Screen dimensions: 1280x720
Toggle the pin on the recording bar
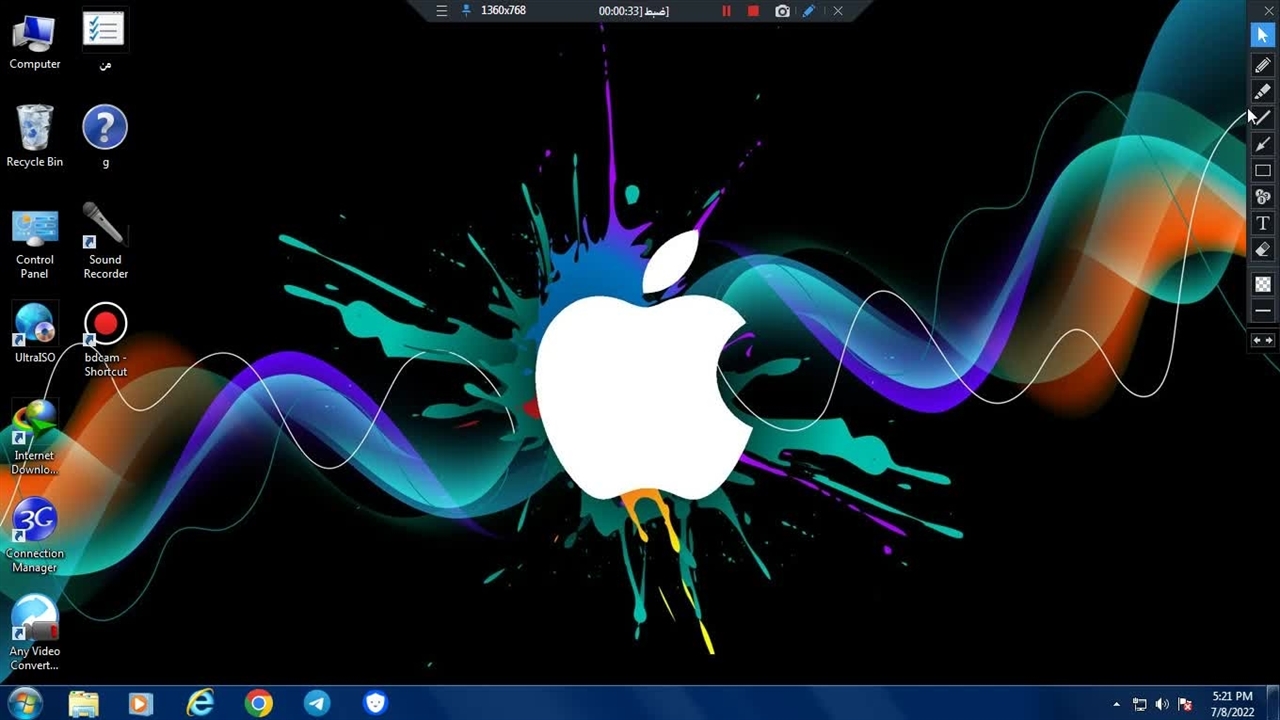point(465,11)
